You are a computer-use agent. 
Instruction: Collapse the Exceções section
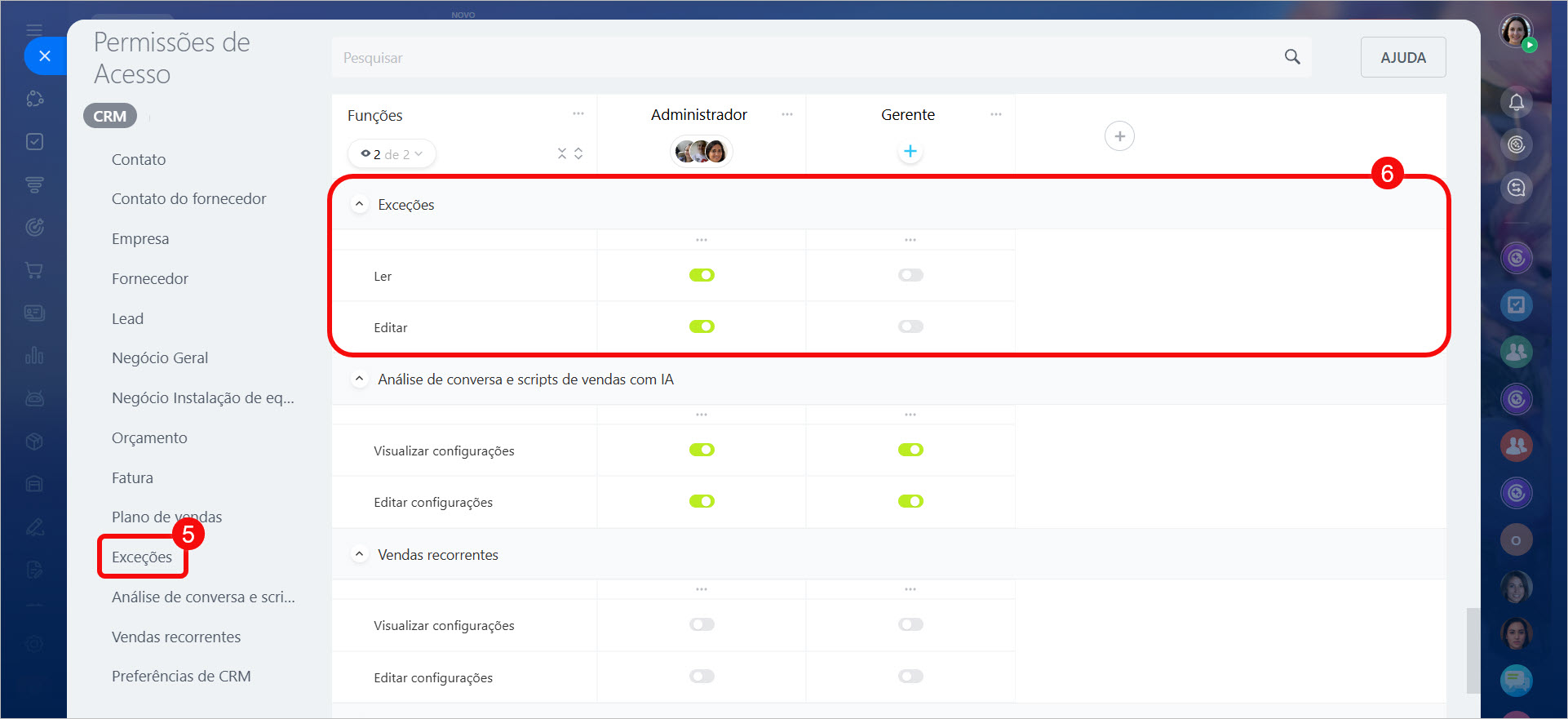click(x=359, y=204)
